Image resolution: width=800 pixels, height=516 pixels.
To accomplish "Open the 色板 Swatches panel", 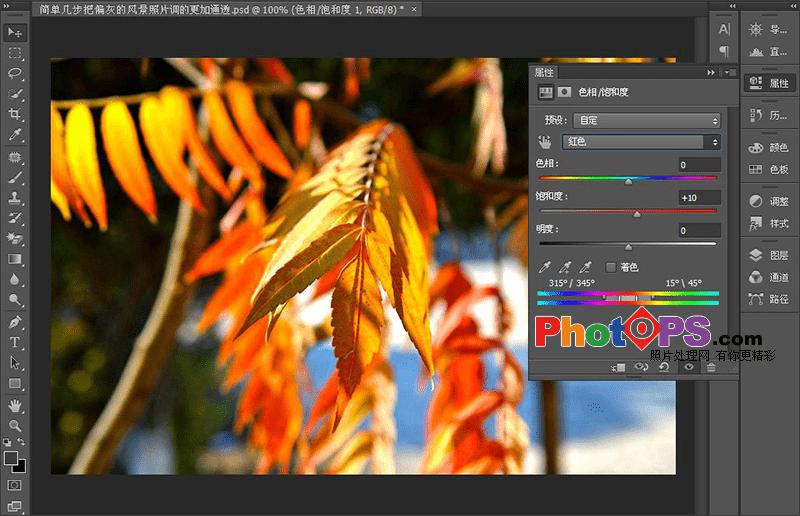I will click(x=768, y=169).
